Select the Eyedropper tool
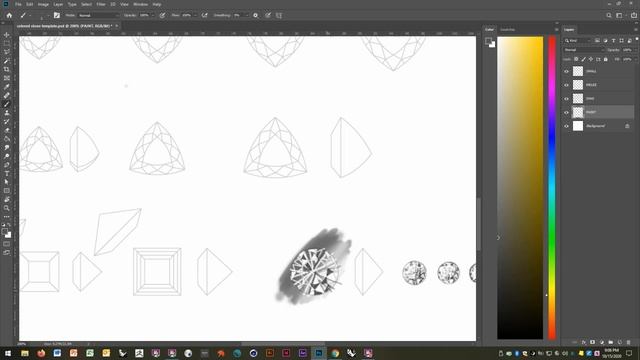This screenshot has width=640, height=360. 7,87
